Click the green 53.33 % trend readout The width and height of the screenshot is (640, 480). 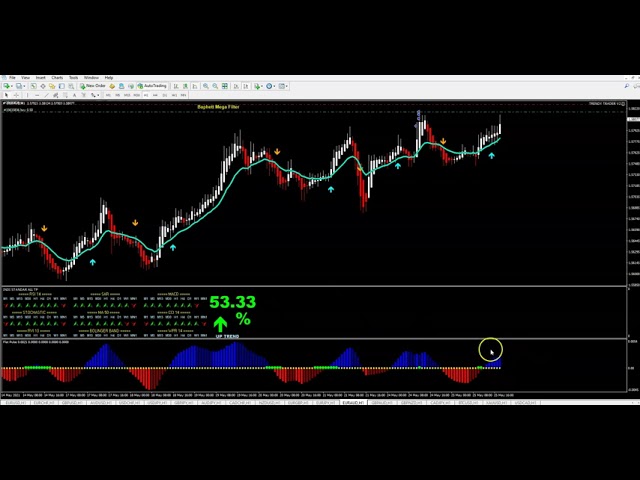click(x=232, y=302)
